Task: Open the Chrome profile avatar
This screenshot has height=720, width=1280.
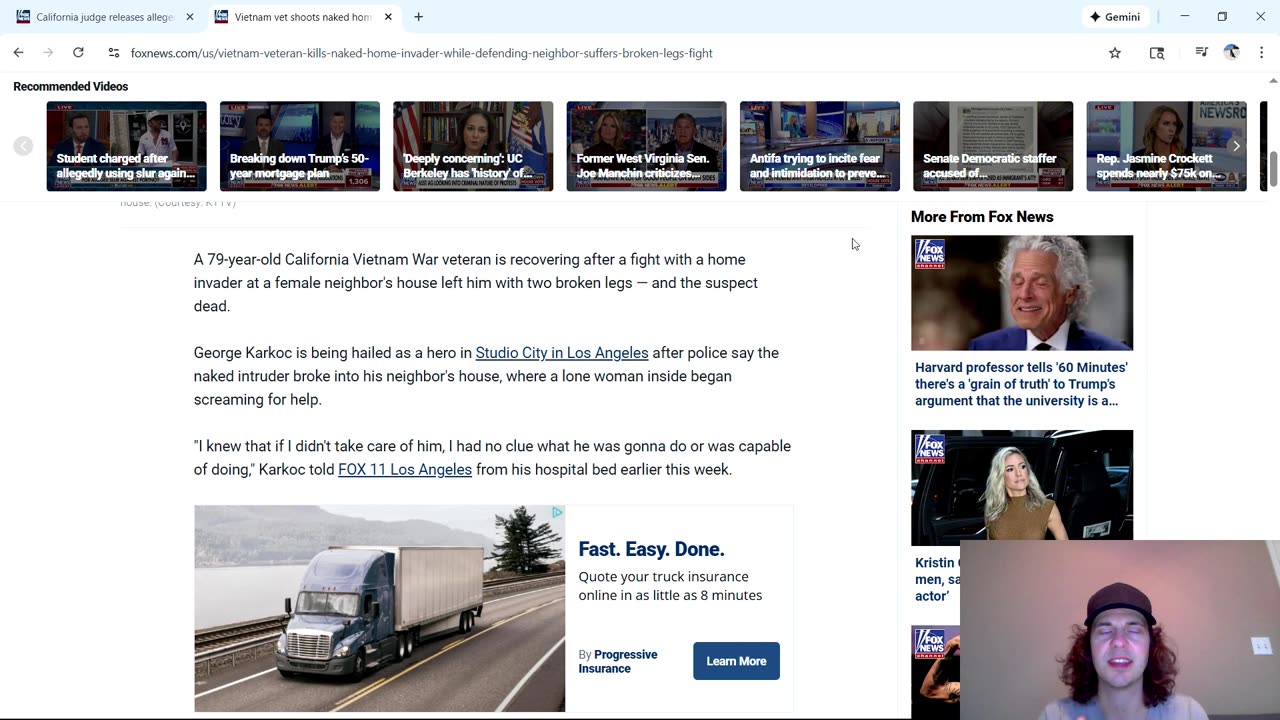Action: 1231,53
